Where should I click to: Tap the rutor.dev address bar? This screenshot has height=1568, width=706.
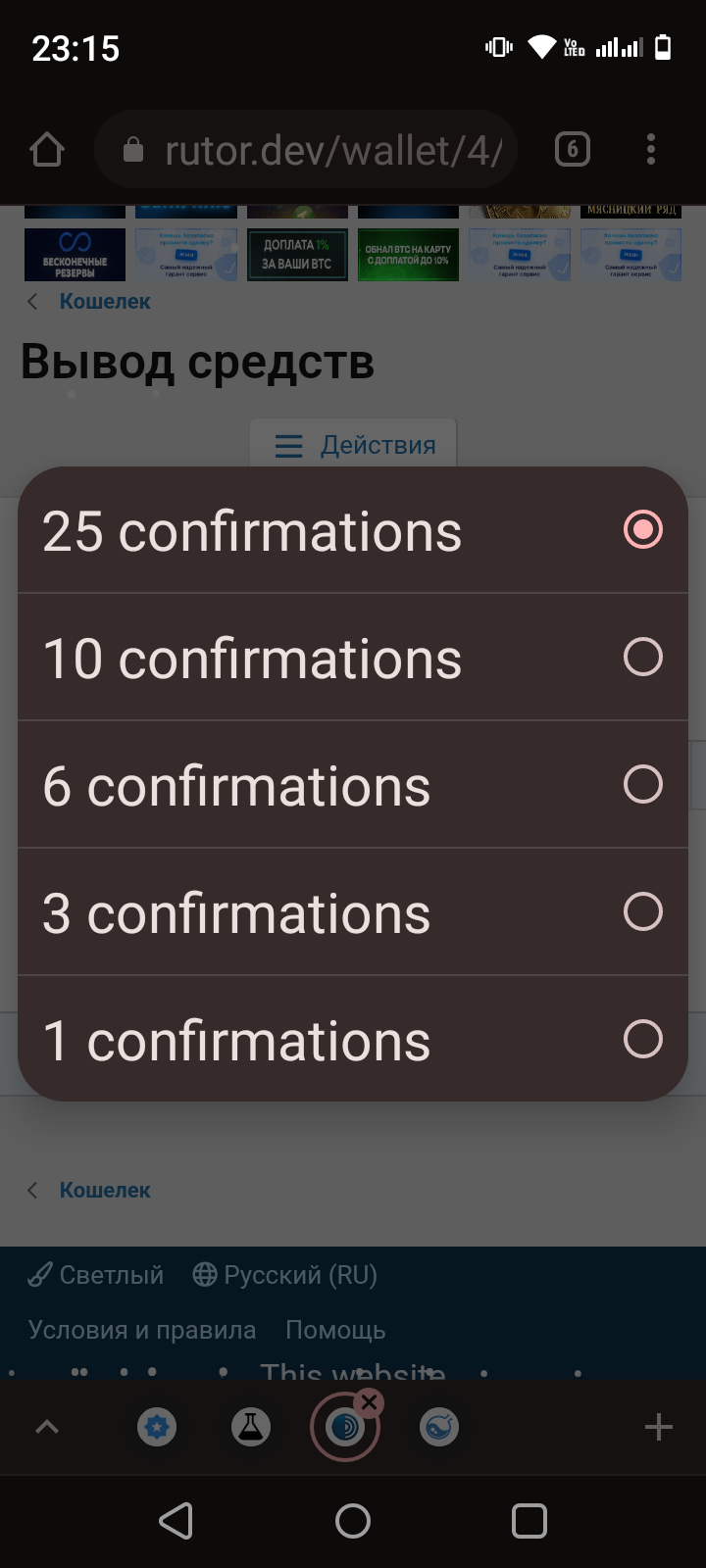314,150
